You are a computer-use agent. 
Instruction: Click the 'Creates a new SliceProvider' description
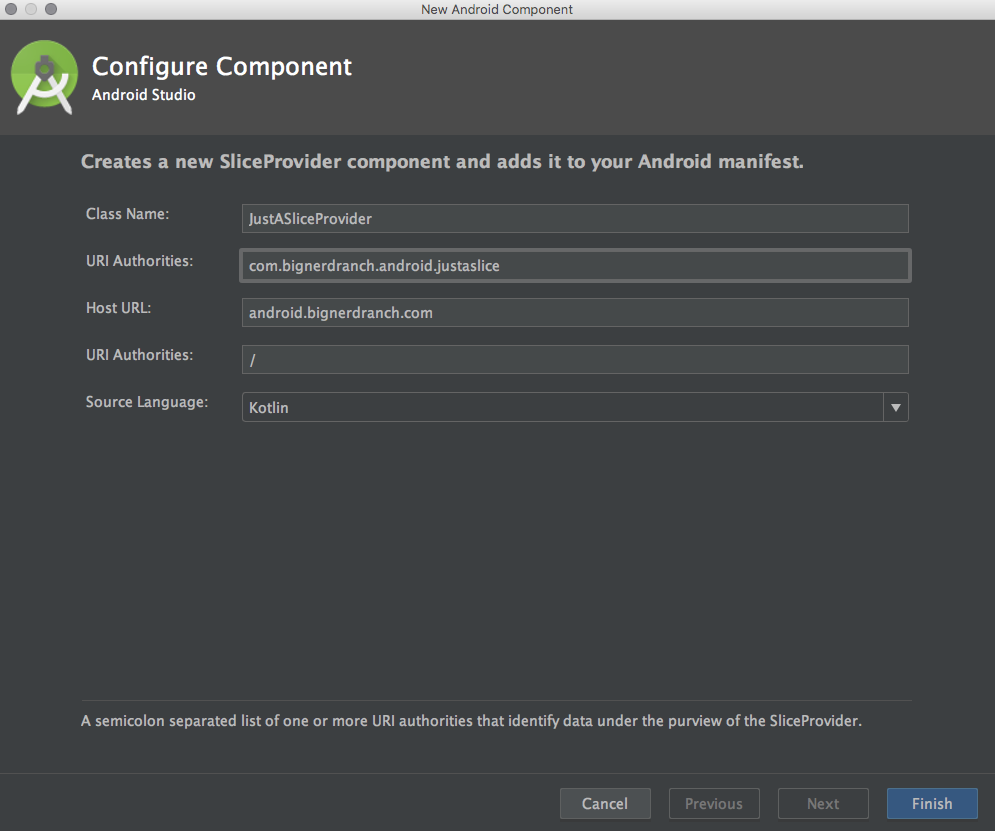point(442,162)
